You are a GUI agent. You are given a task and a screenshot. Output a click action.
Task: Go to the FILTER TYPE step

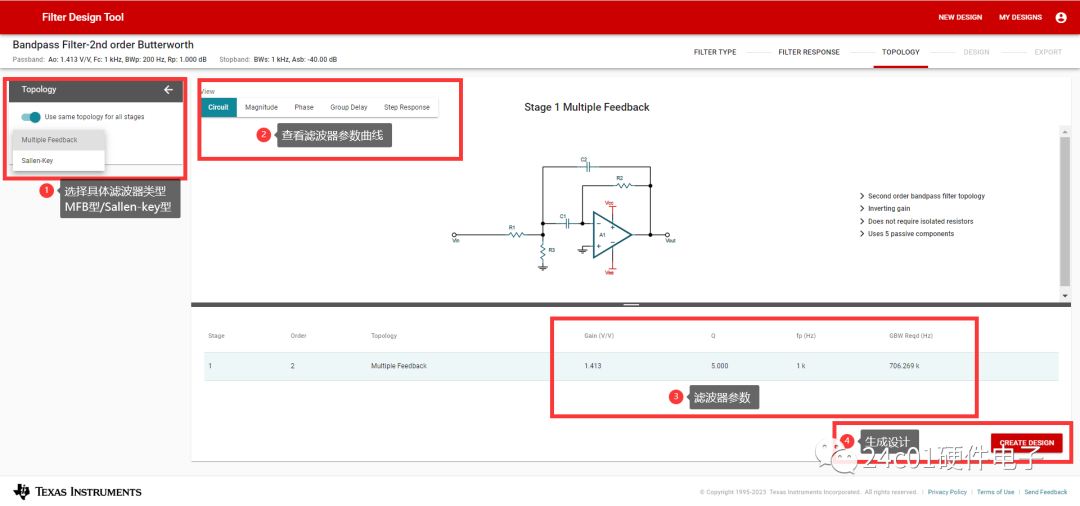click(x=715, y=52)
